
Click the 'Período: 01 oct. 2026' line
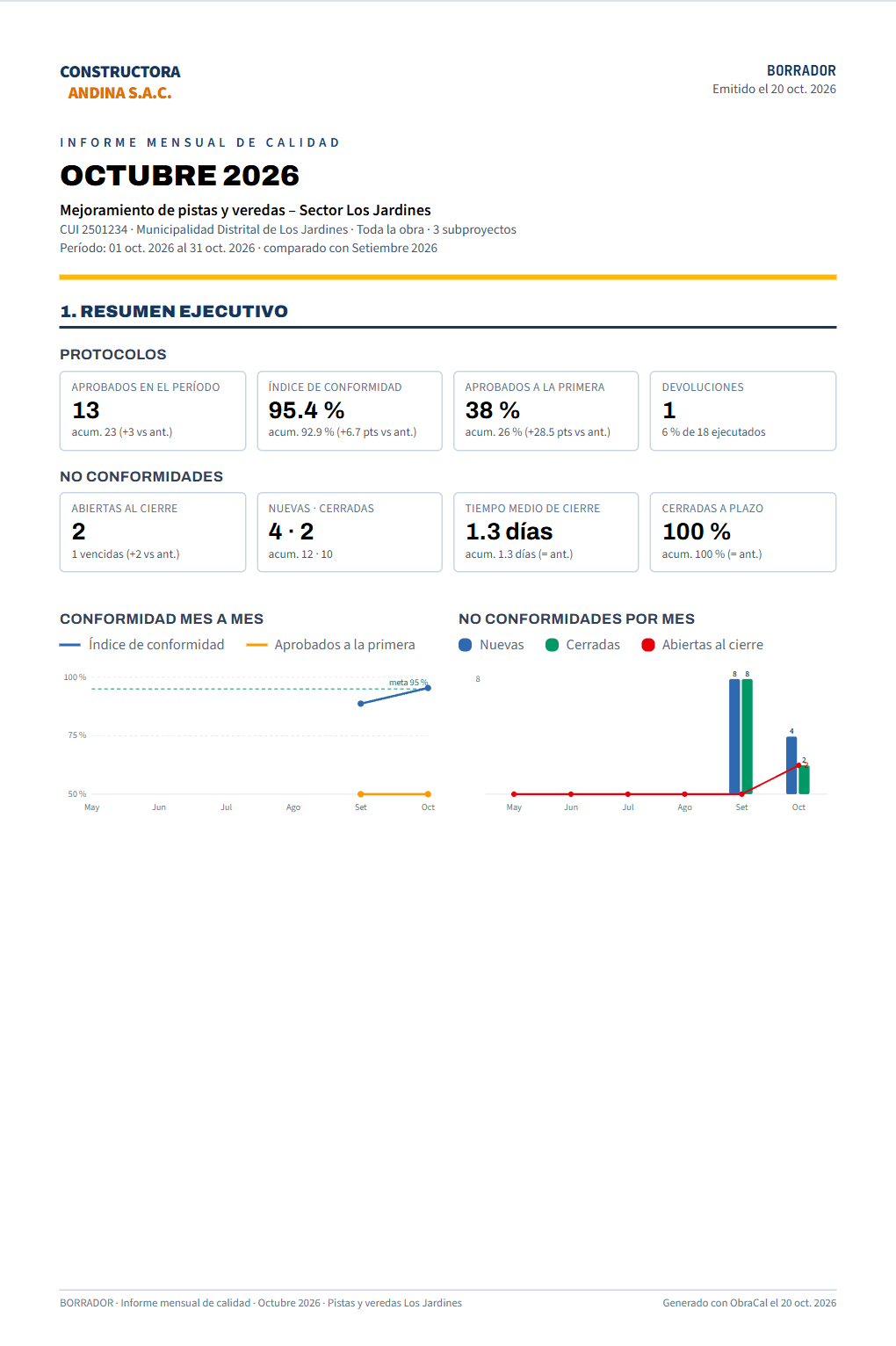pyautogui.click(x=249, y=248)
